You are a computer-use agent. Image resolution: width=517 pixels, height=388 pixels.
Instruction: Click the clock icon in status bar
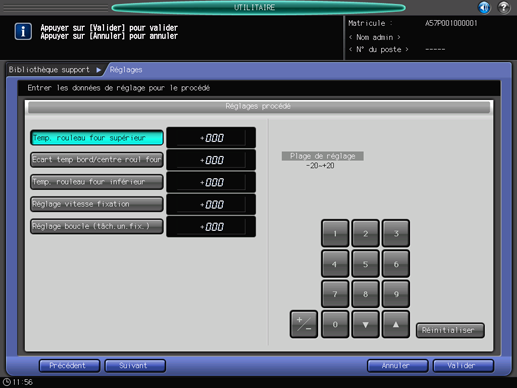click(6, 382)
